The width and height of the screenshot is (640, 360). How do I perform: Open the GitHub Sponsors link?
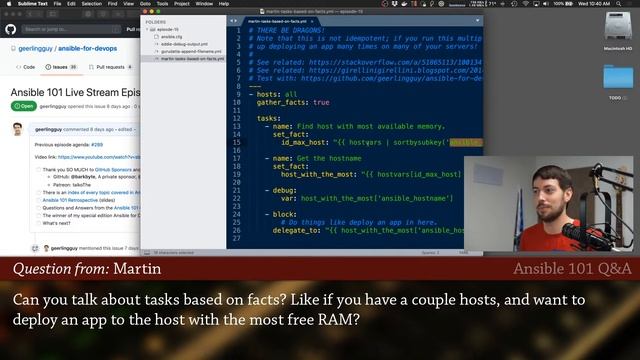pos(113,169)
